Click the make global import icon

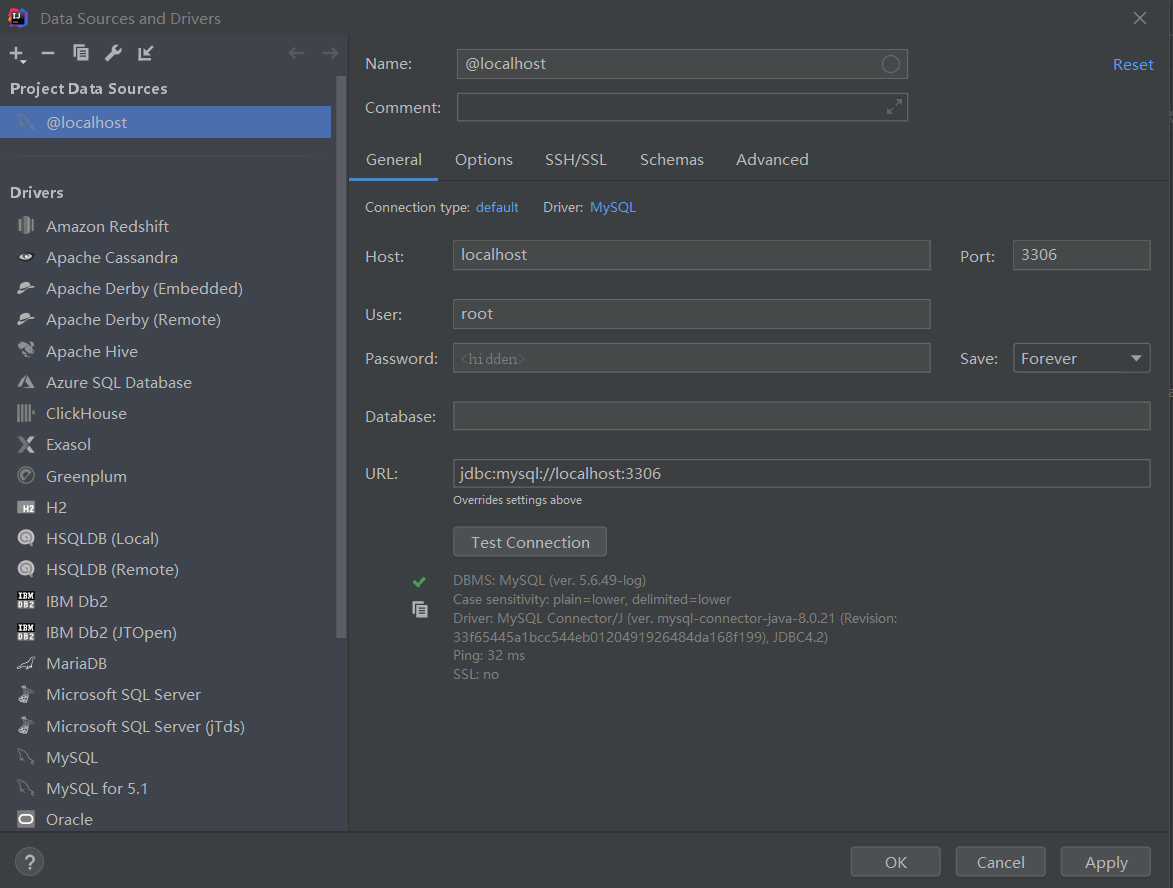coord(145,53)
